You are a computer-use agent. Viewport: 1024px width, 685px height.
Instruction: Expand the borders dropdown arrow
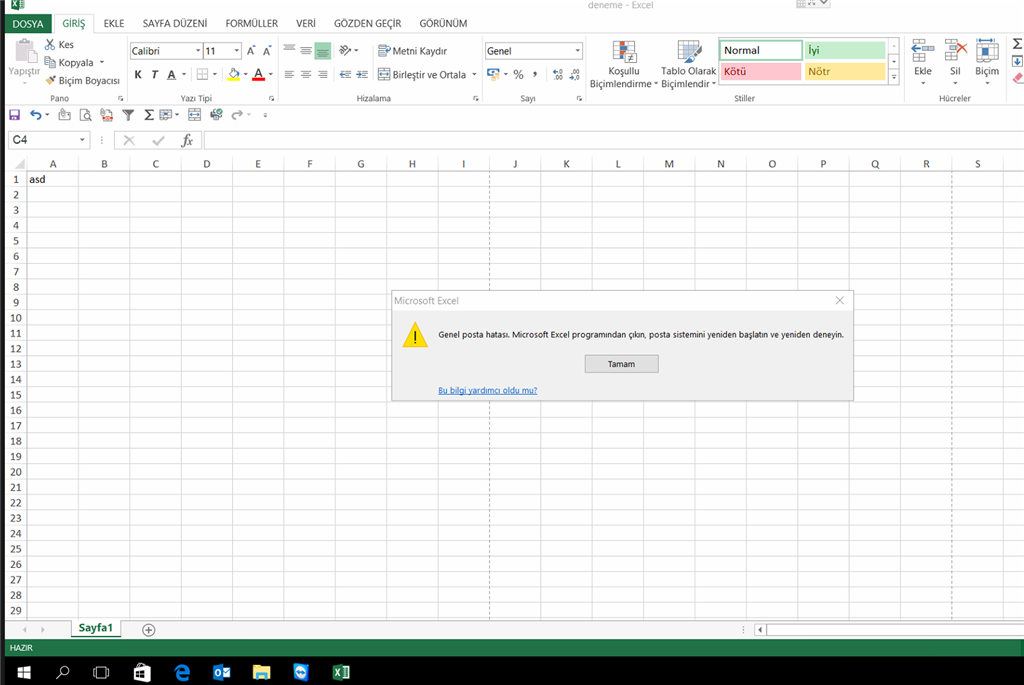point(215,74)
